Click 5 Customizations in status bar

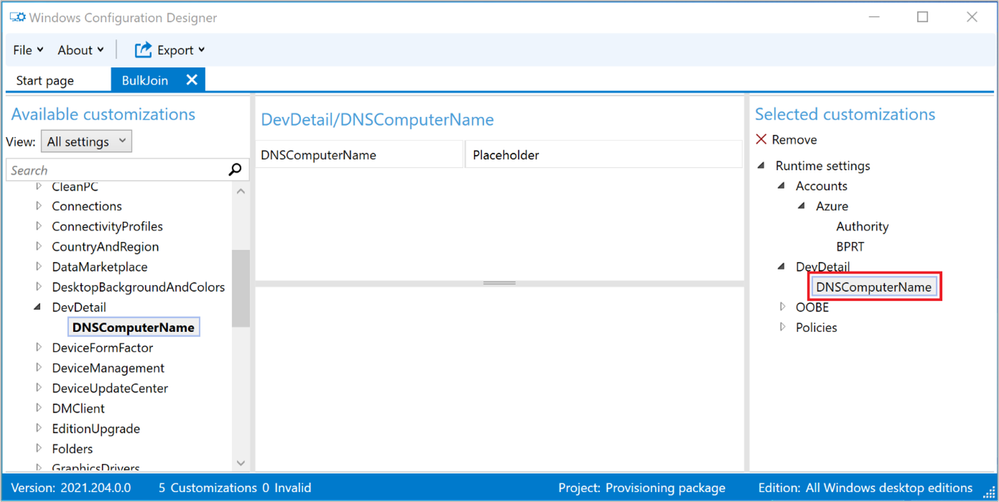pyautogui.click(x=208, y=488)
